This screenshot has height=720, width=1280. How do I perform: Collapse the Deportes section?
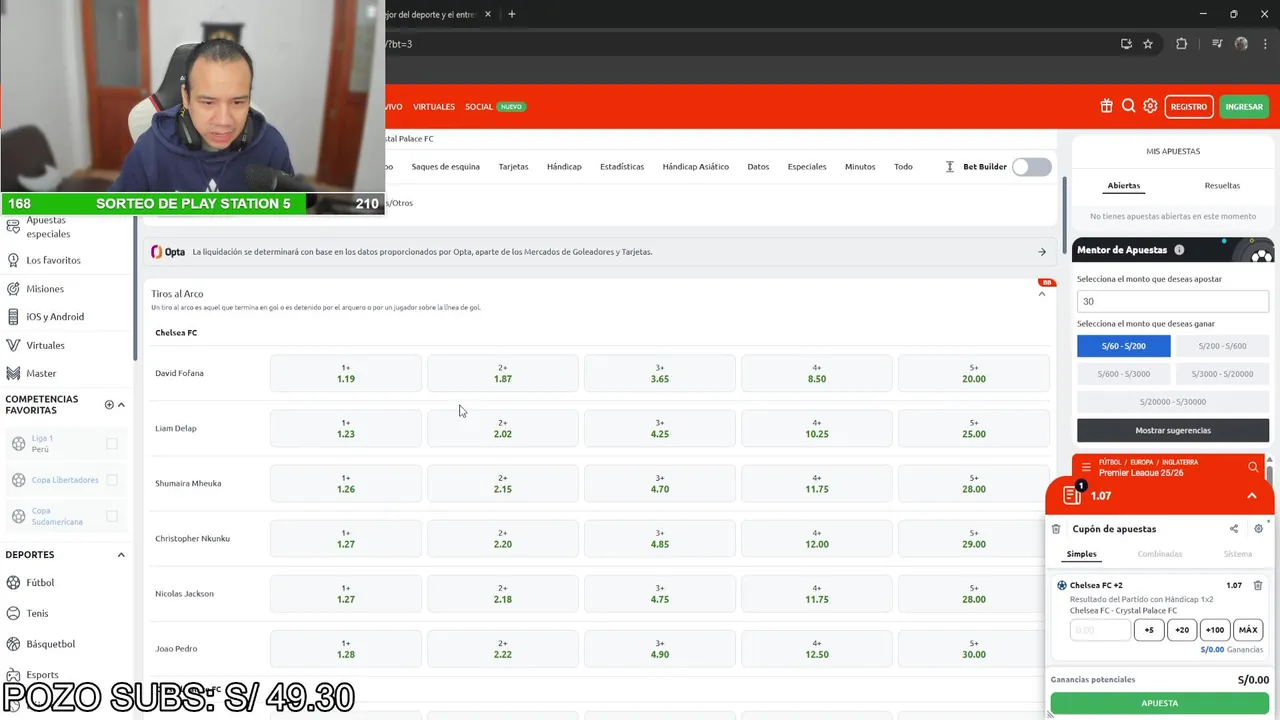click(x=121, y=555)
